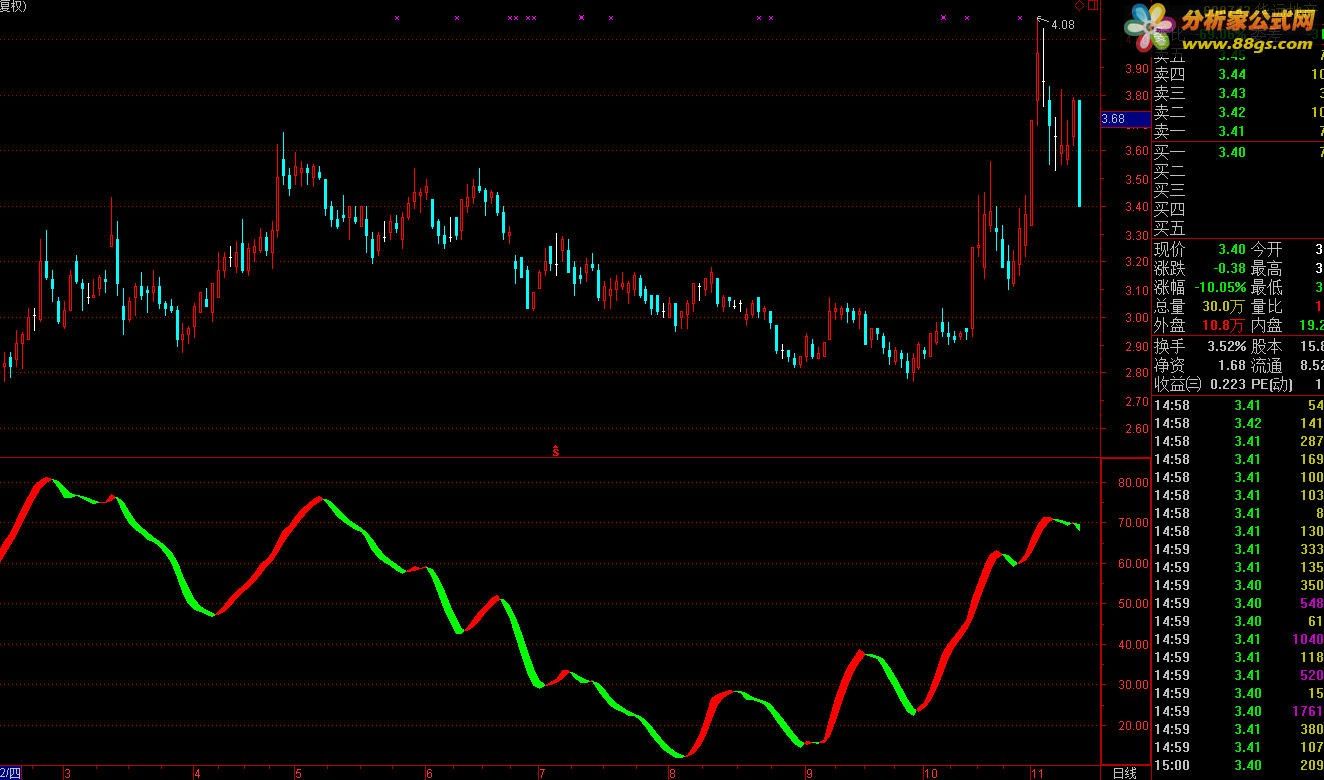Select the 4.08 peak price label
This screenshot has width=1324, height=780.
point(1063,25)
